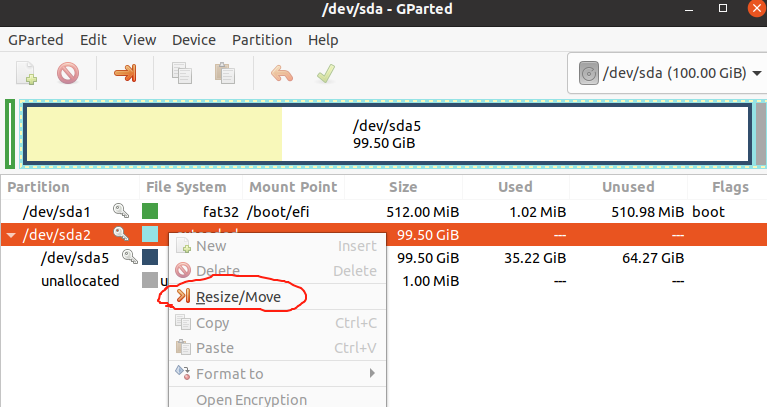Select the /dev/sda5 block in disk map
Viewport: 767px width, 407px height.
click(x=387, y=134)
